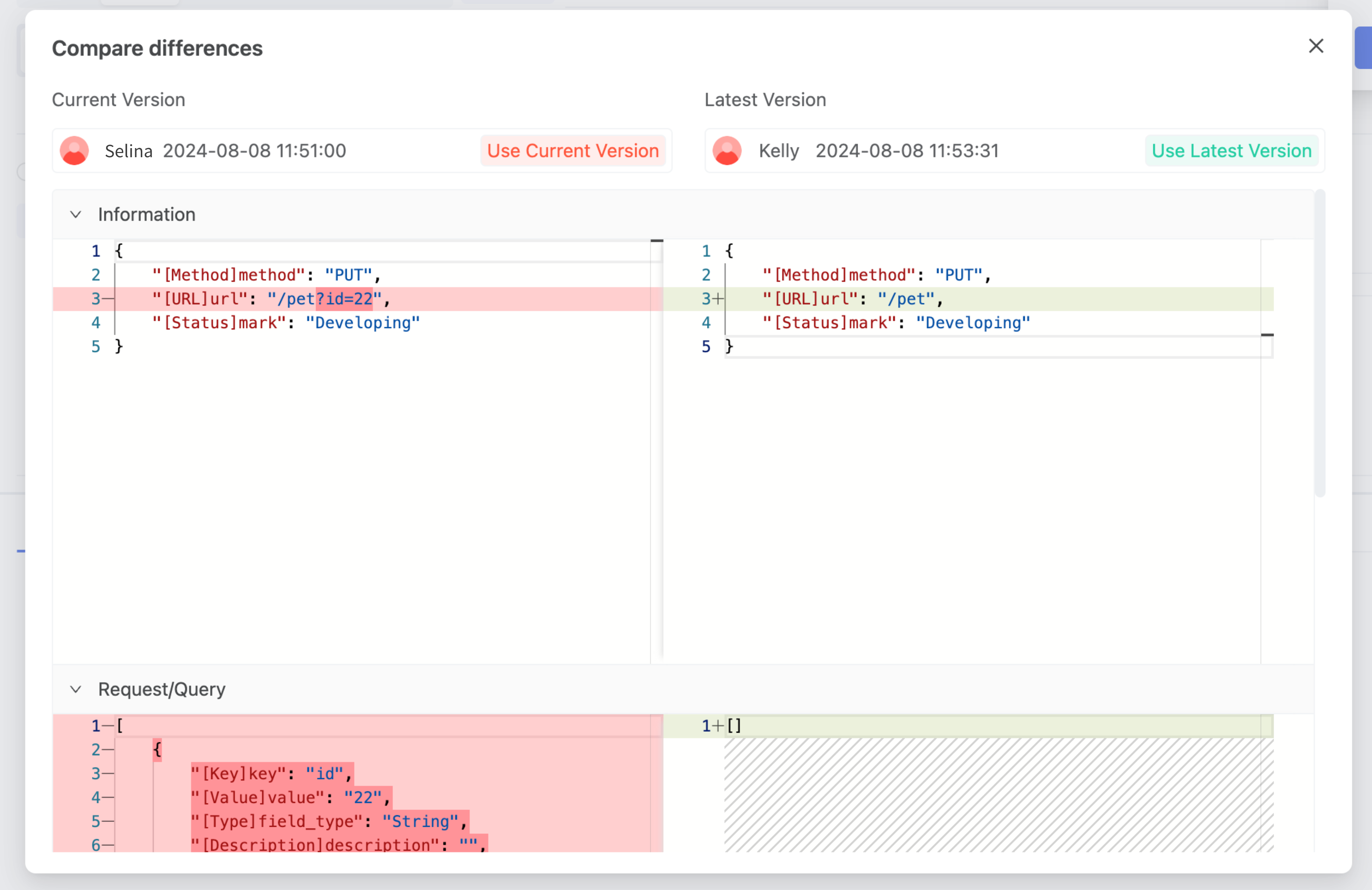Image resolution: width=1372 pixels, height=890 pixels.
Task: Click the [Description]description line
Action: [339, 844]
